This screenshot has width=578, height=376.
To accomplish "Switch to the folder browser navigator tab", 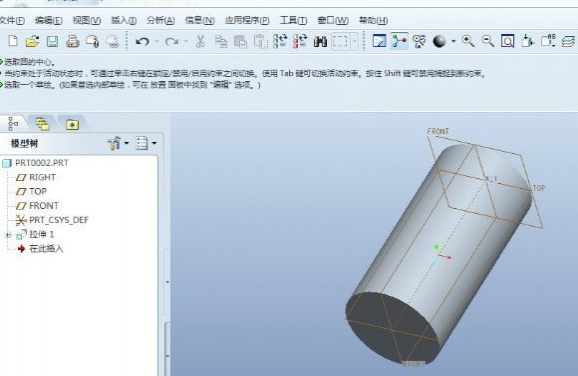I will pyautogui.click(x=43, y=124).
